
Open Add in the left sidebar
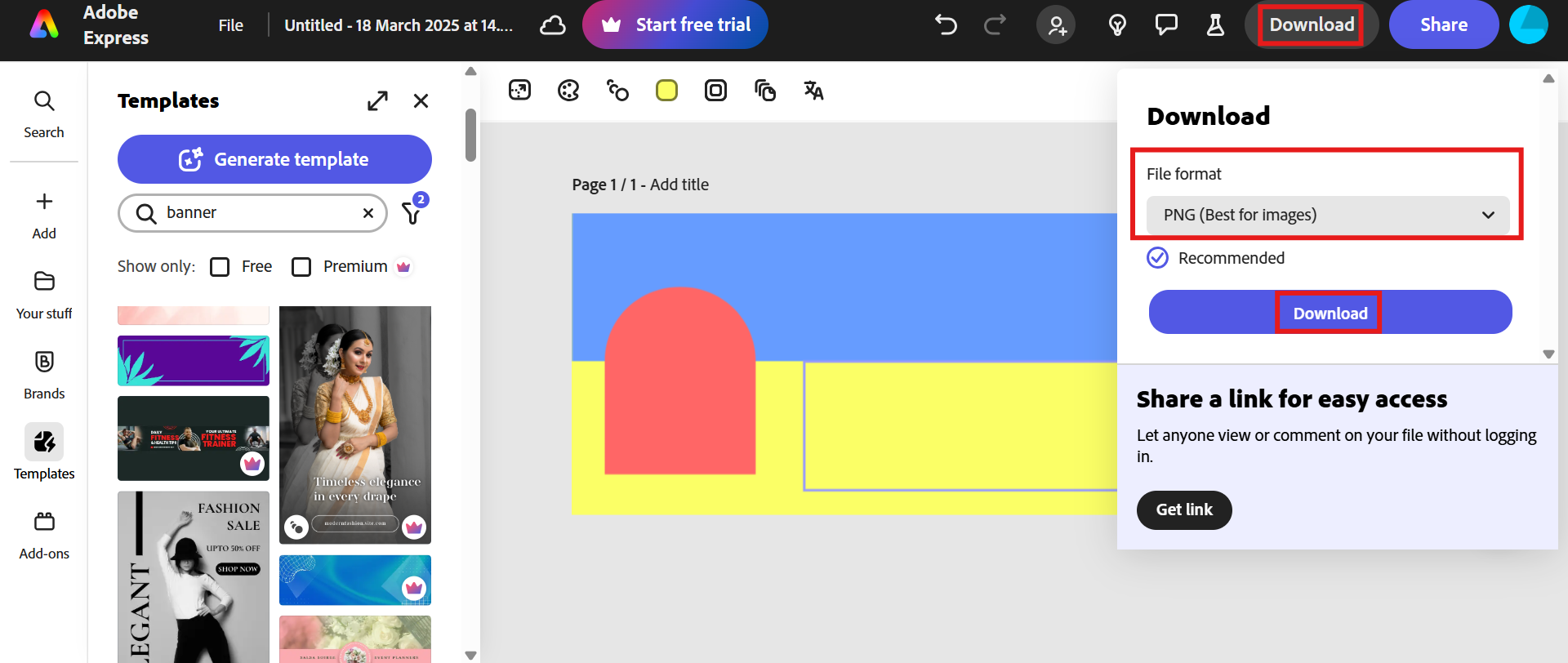coord(44,216)
